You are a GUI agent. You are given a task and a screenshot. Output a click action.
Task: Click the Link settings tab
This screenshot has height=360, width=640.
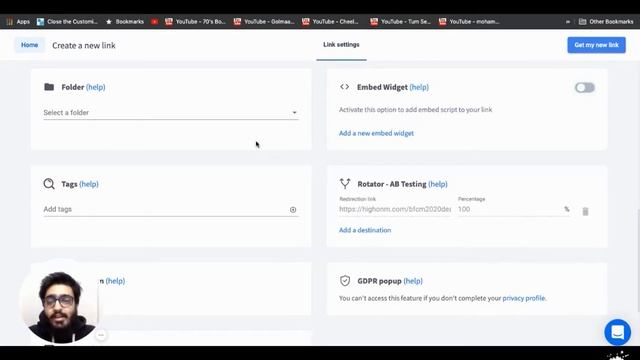[x=341, y=44]
